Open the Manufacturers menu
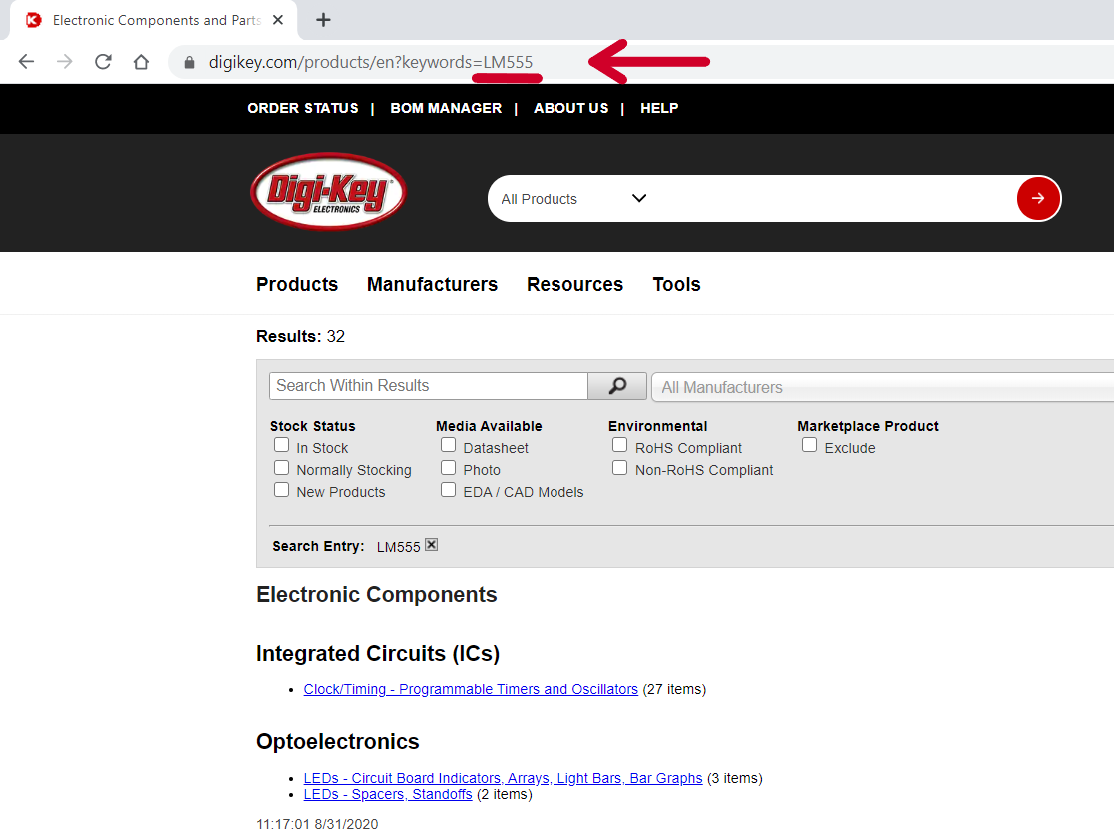Viewport: 1114px width, 838px height. click(432, 284)
